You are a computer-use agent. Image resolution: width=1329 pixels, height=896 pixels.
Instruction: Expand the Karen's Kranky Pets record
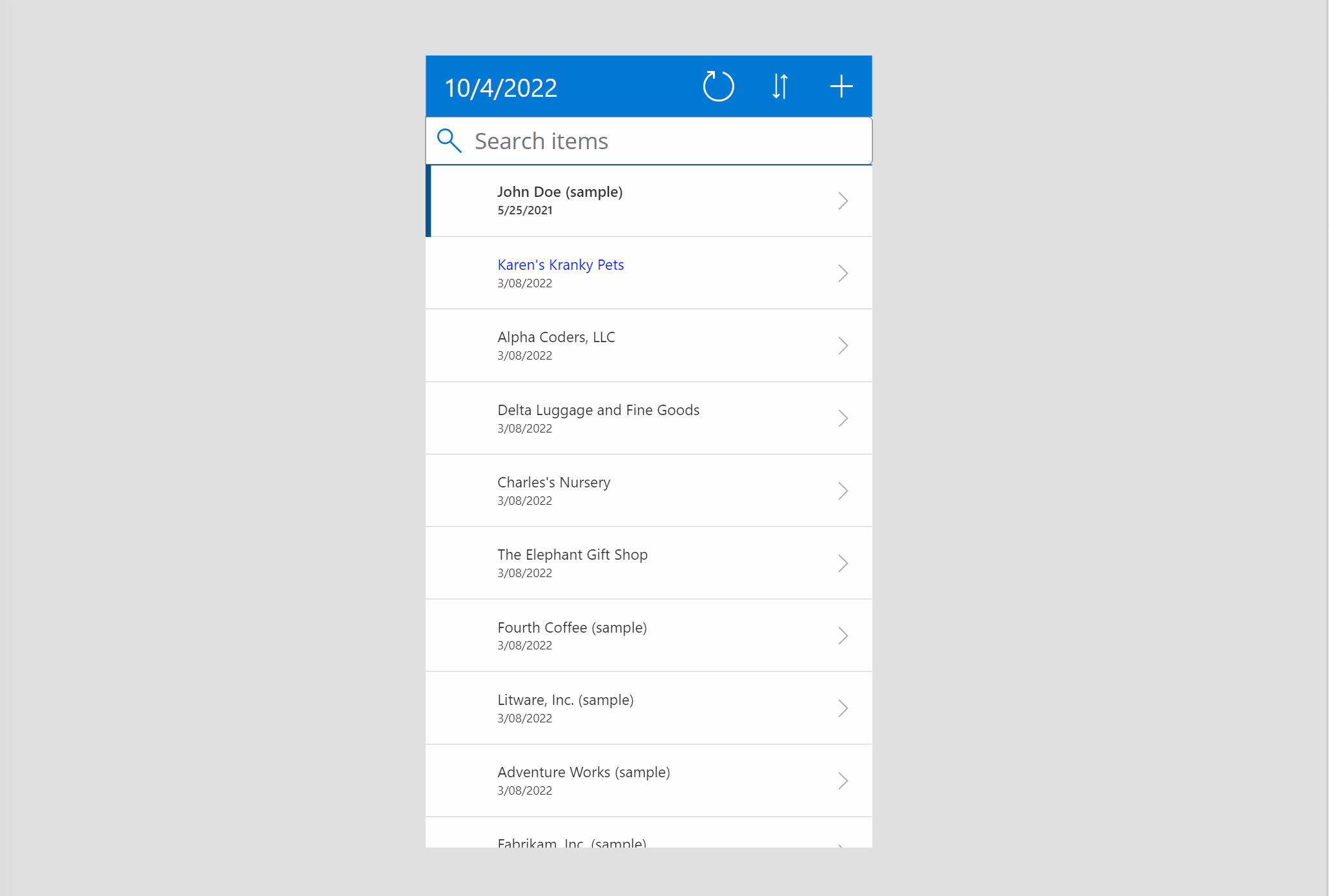843,272
